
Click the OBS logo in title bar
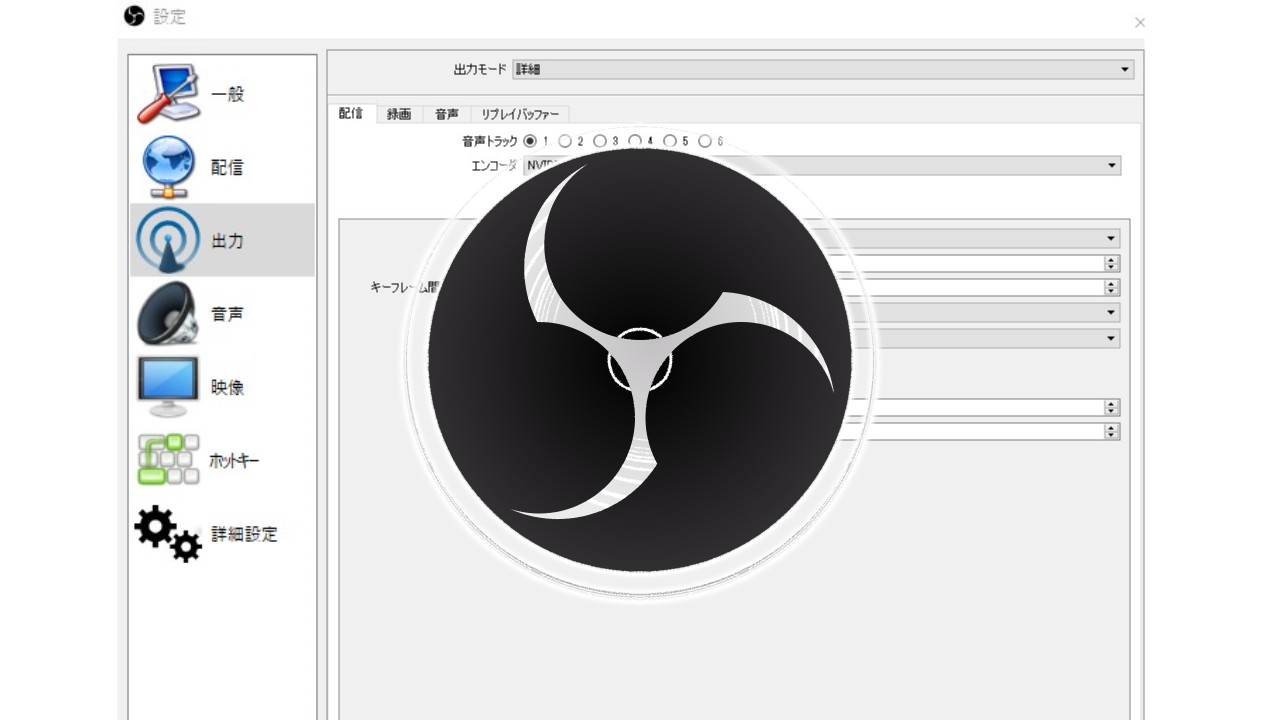click(134, 17)
